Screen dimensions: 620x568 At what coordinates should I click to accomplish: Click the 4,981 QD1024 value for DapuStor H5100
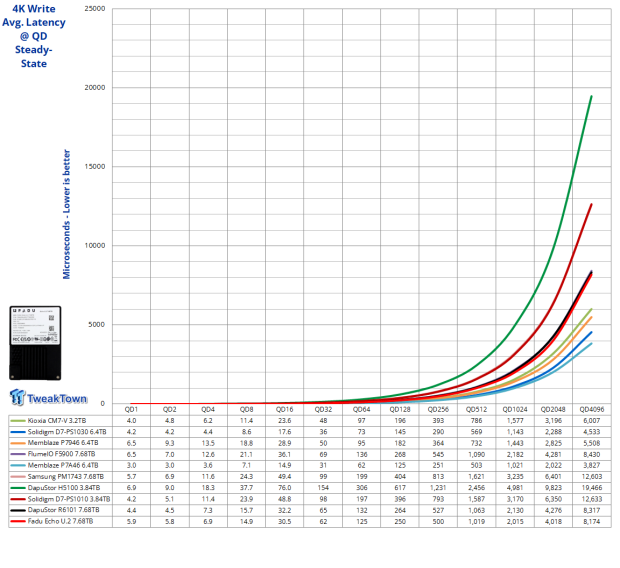(x=515, y=488)
